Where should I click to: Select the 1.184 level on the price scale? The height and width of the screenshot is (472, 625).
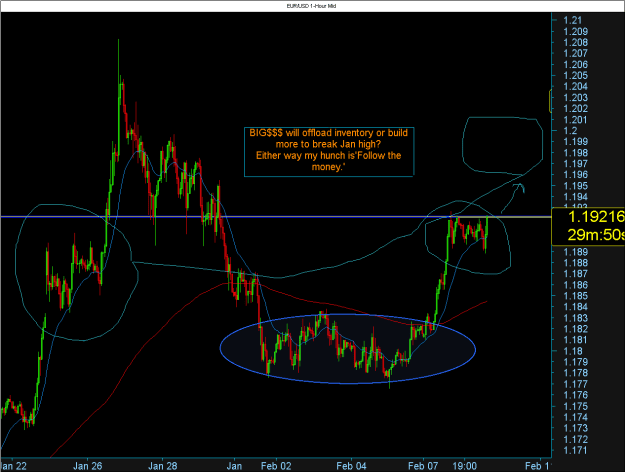click(575, 307)
